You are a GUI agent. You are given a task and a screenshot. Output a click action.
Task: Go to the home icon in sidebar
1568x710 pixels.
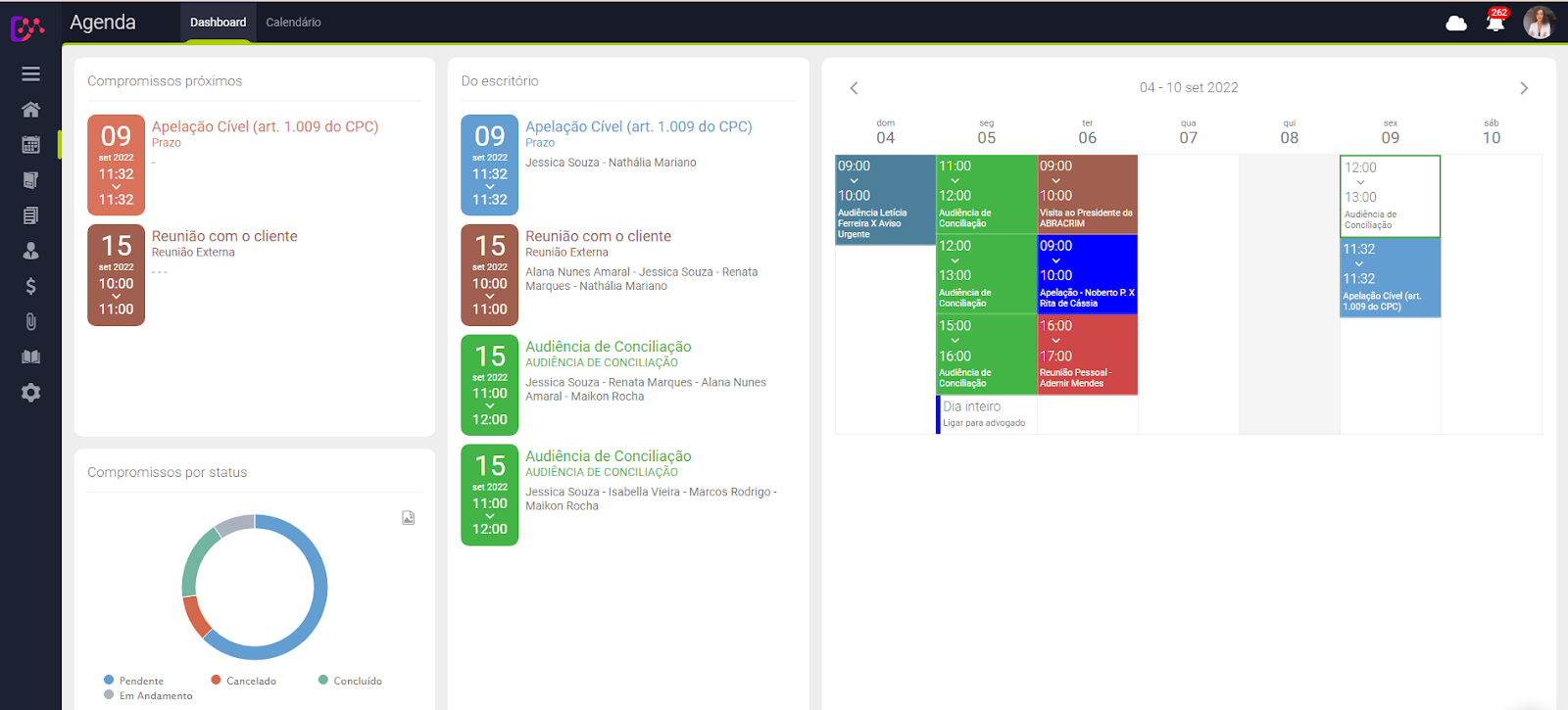tap(30, 110)
